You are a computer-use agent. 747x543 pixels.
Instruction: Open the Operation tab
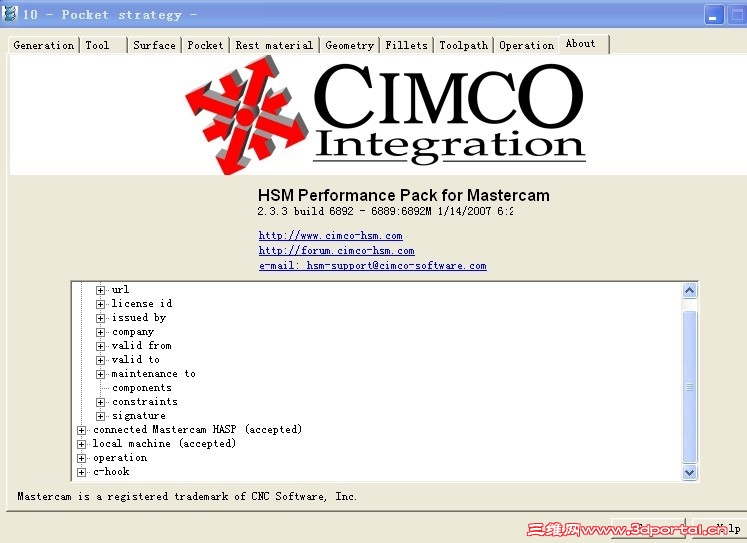point(526,45)
